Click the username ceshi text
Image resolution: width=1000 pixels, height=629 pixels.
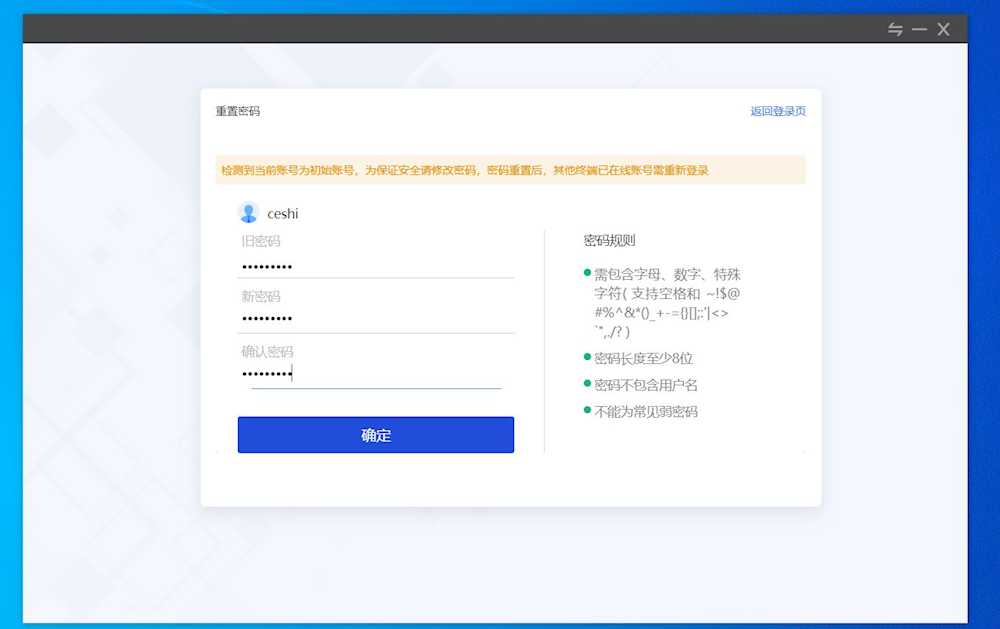click(283, 214)
